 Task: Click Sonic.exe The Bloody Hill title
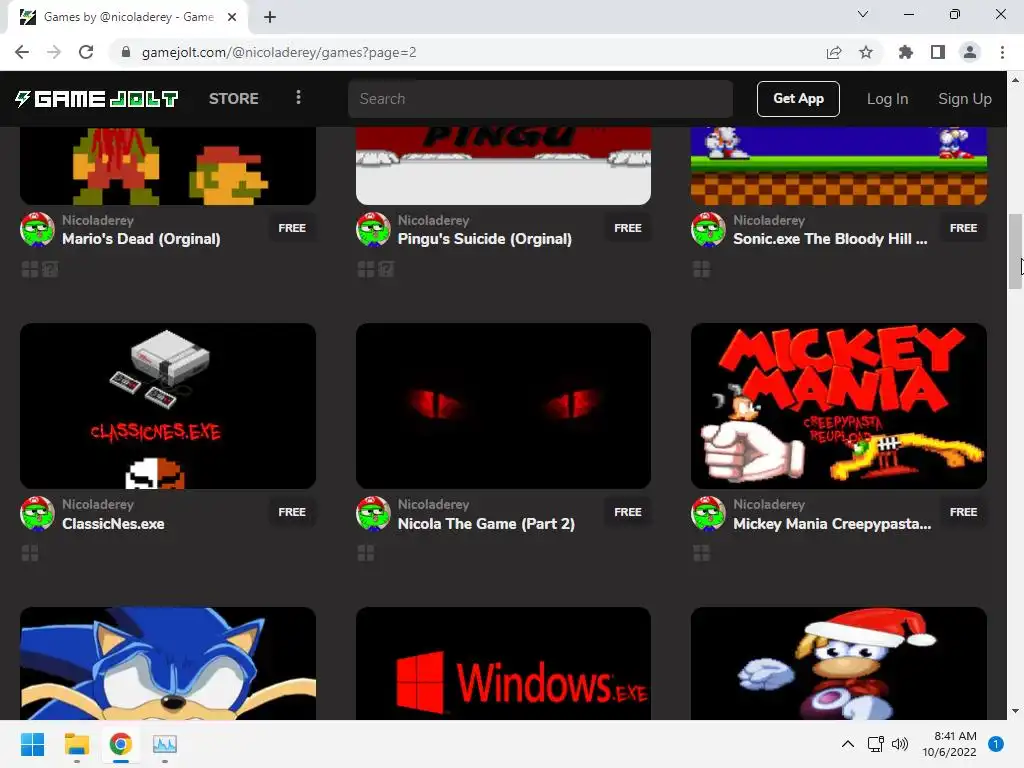click(x=830, y=239)
